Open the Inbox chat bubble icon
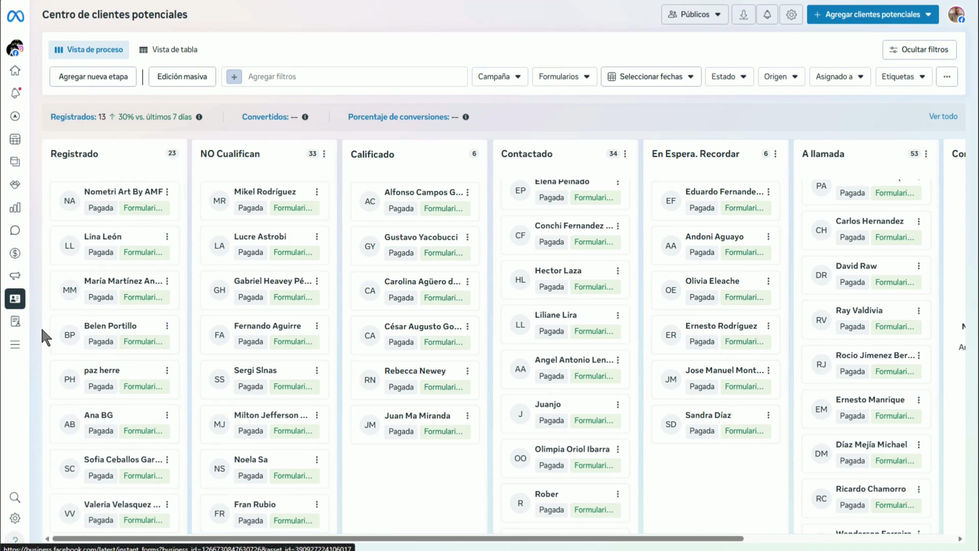Screen dimensions: 979x551 (15, 230)
